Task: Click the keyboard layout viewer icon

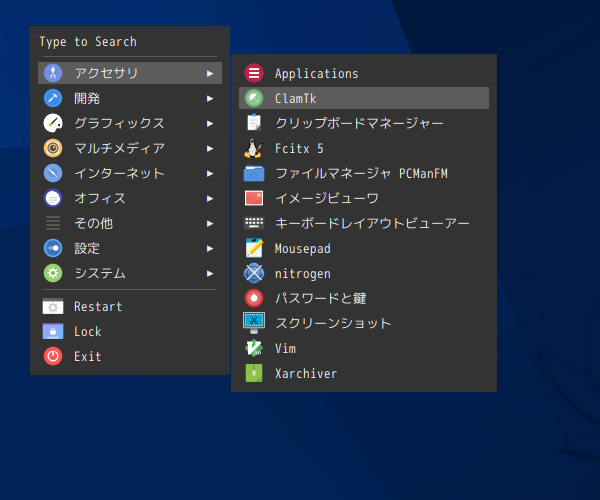Action: [x=254, y=223]
